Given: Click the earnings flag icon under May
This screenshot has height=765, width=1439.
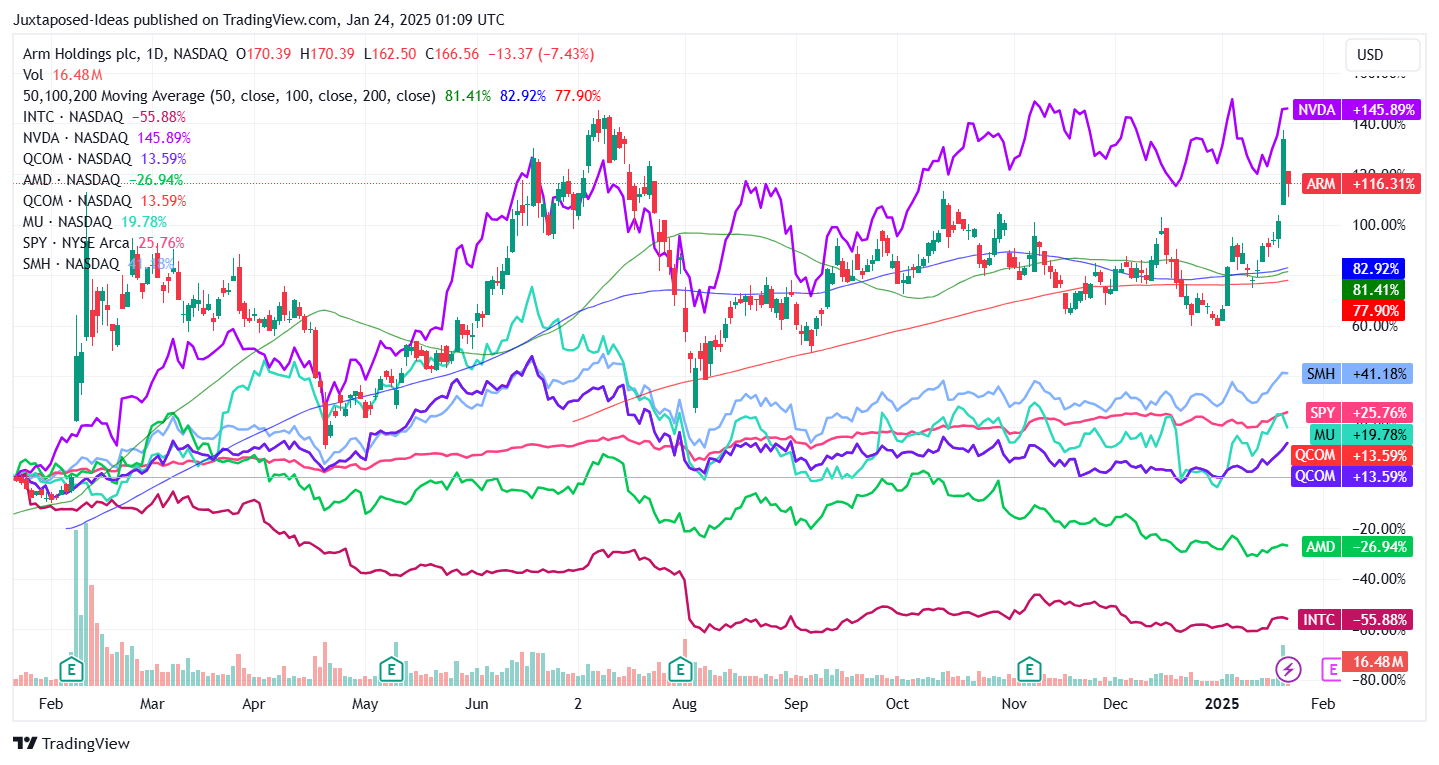Looking at the screenshot, I should point(390,670).
